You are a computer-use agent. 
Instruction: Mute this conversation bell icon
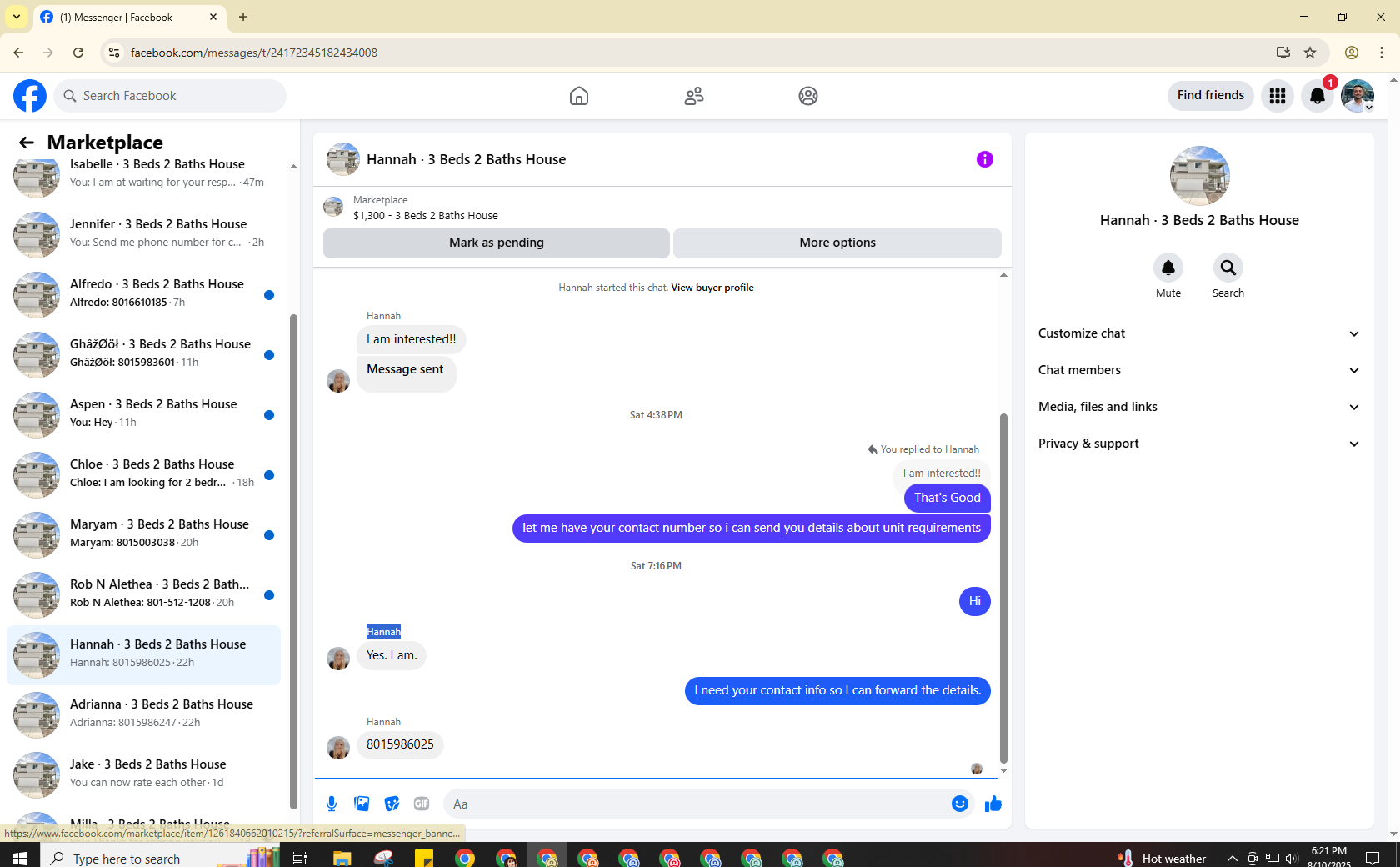coord(1168,268)
